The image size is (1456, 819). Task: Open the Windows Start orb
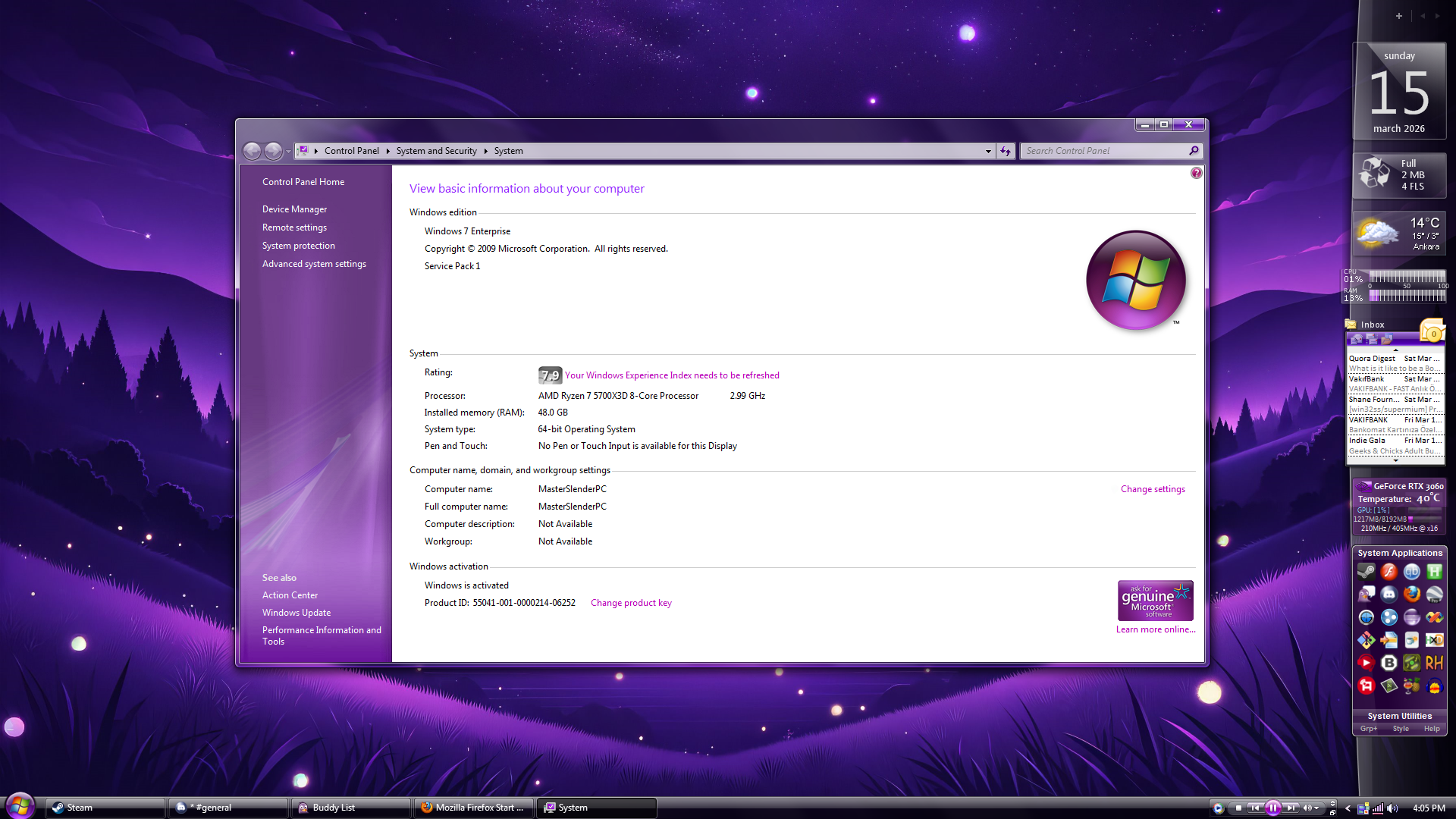[20, 805]
